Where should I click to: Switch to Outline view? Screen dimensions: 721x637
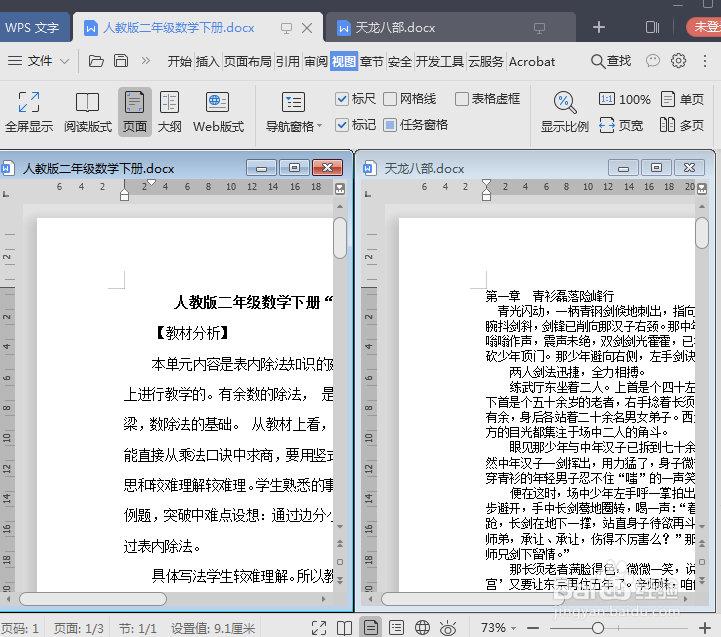169,112
